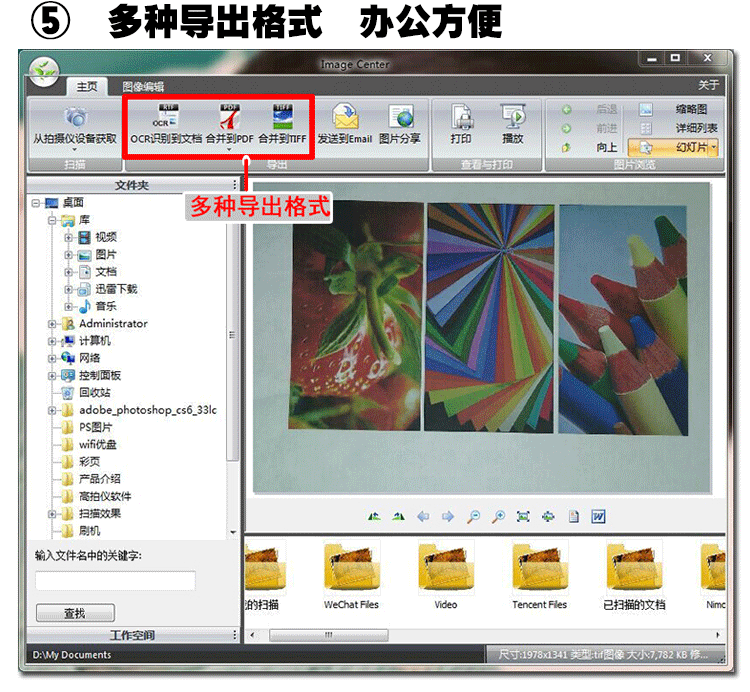The image size is (750, 692).
Task: Fit image to window icon
Action: point(523,516)
